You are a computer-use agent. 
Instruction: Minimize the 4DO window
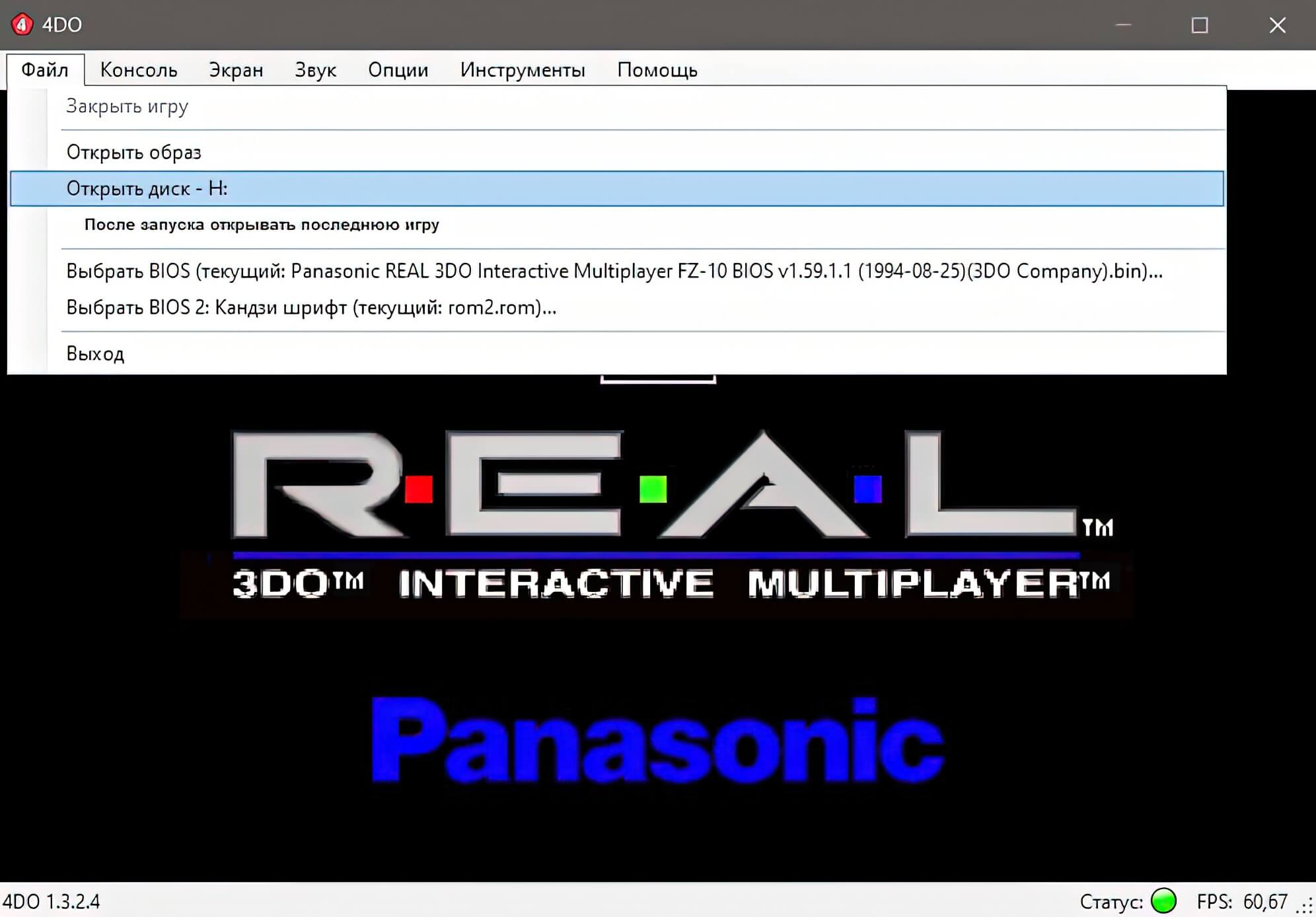click(1123, 25)
